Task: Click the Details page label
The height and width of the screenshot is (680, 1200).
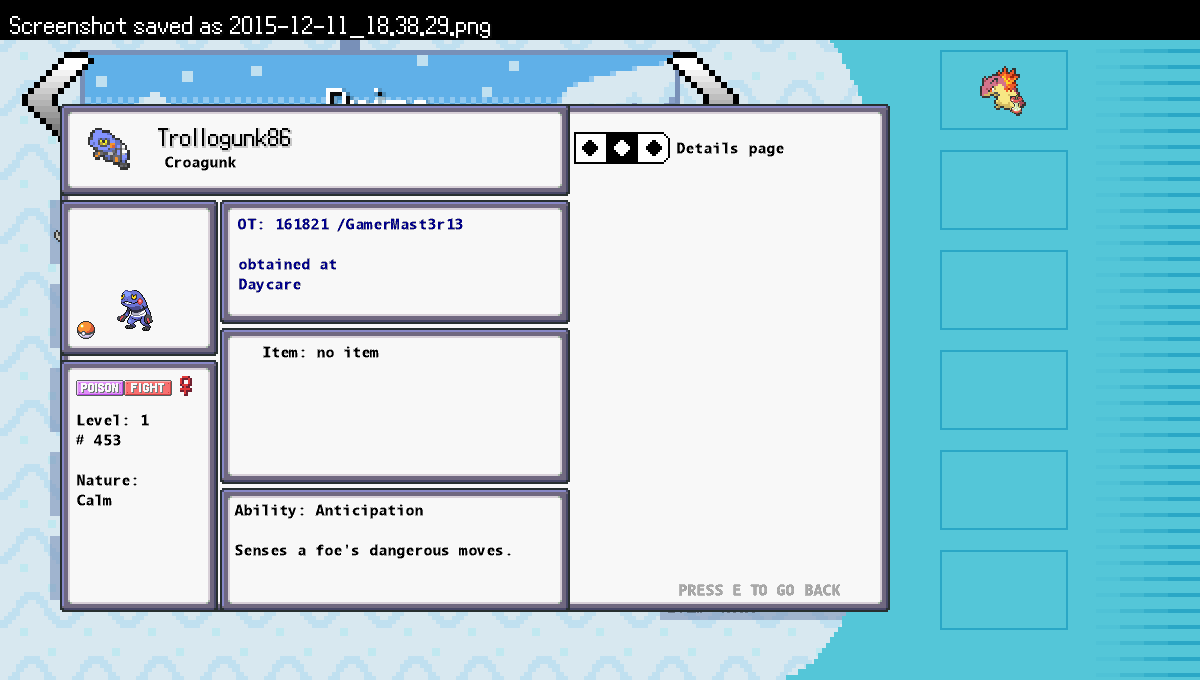Action: click(x=730, y=149)
